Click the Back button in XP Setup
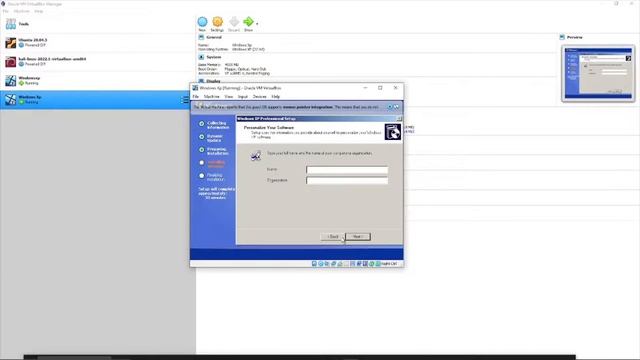This screenshot has width=640, height=360. 333,237
